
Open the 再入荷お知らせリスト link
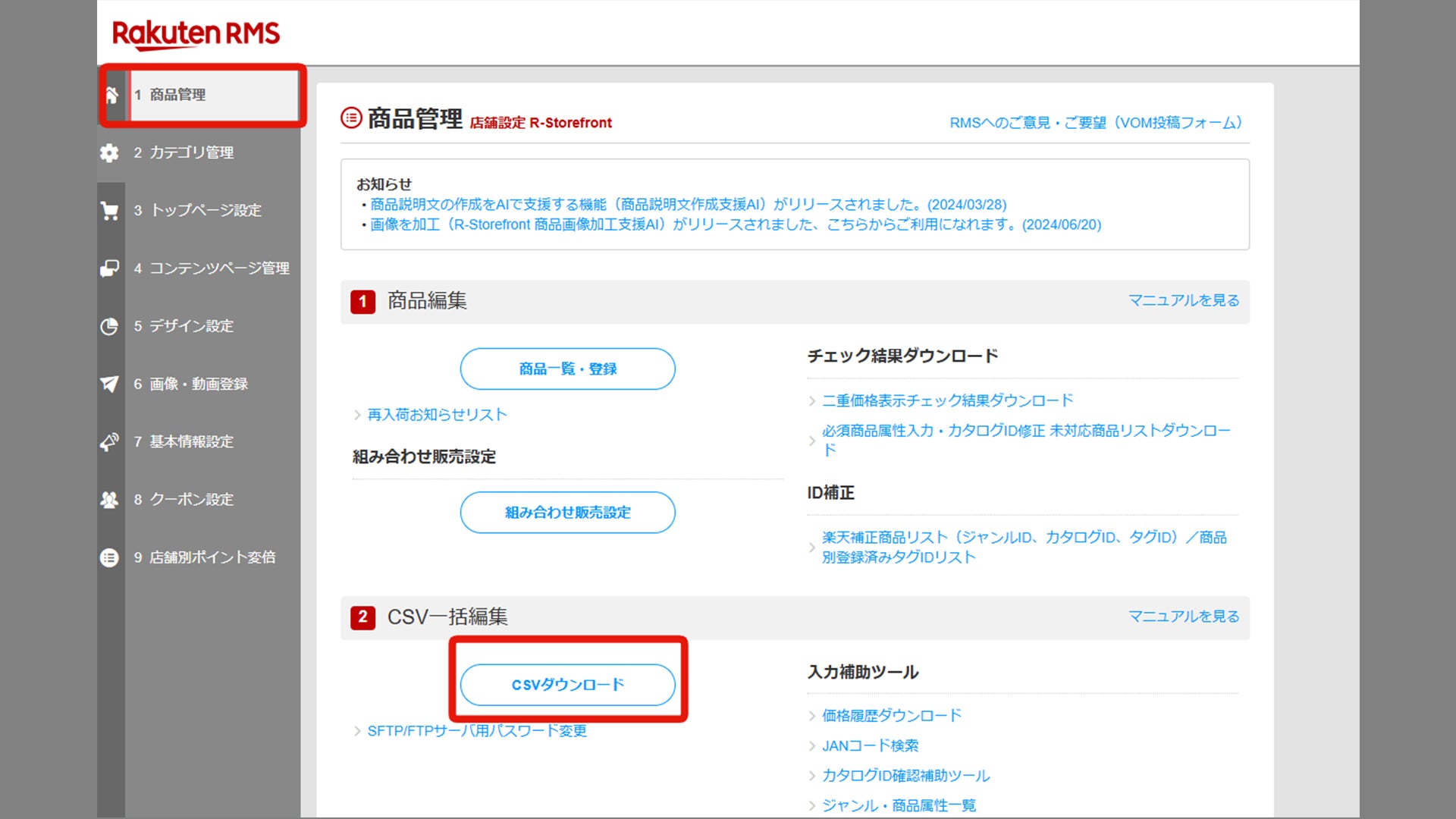click(x=437, y=415)
